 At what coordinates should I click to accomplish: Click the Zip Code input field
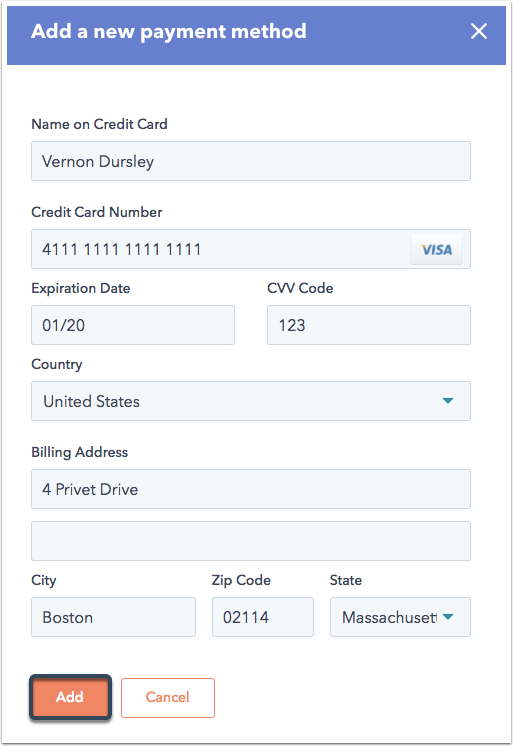(x=263, y=617)
